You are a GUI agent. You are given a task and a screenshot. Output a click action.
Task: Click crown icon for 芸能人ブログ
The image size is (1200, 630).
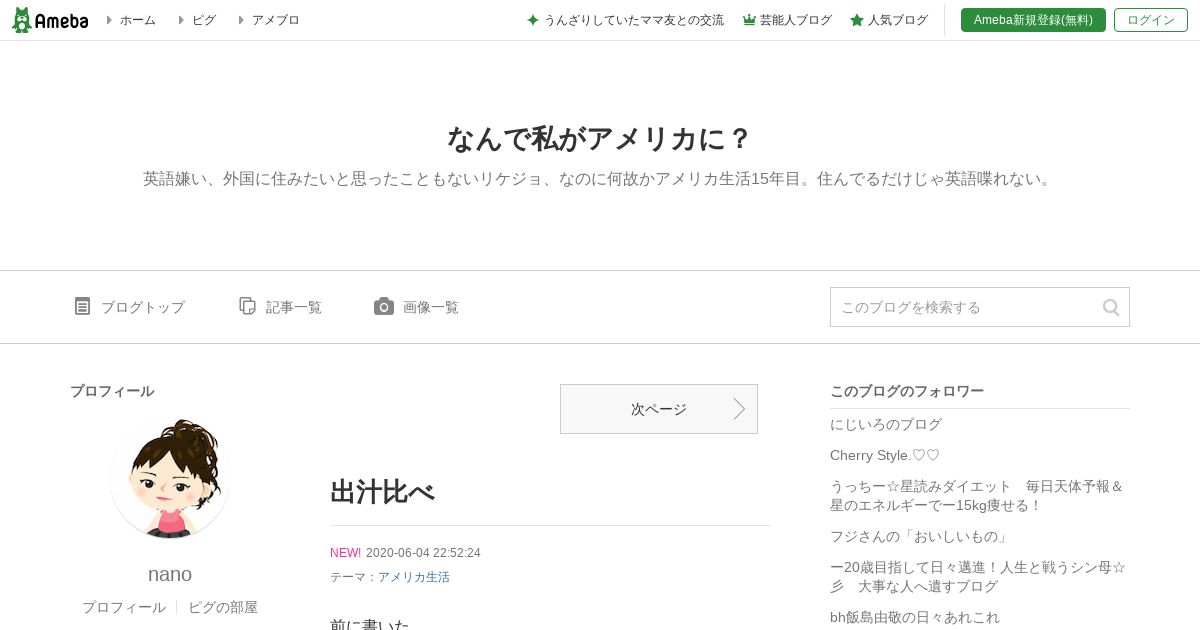click(749, 20)
